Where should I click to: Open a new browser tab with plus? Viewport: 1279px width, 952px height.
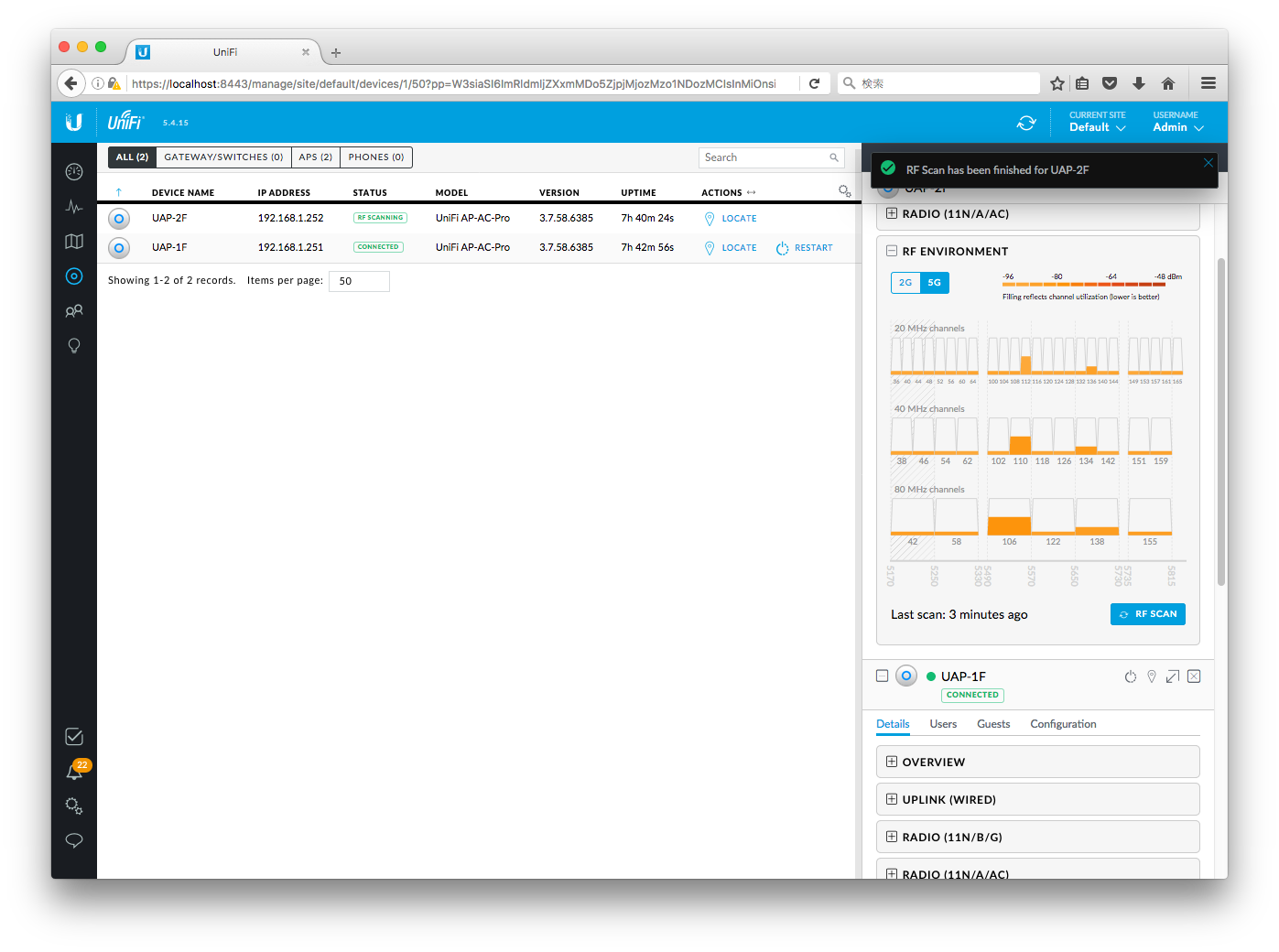coord(336,53)
